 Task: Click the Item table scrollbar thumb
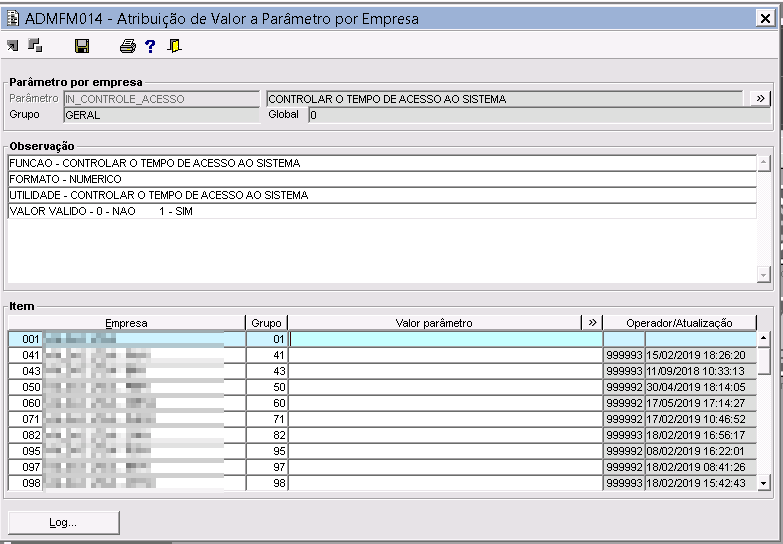tap(764, 360)
